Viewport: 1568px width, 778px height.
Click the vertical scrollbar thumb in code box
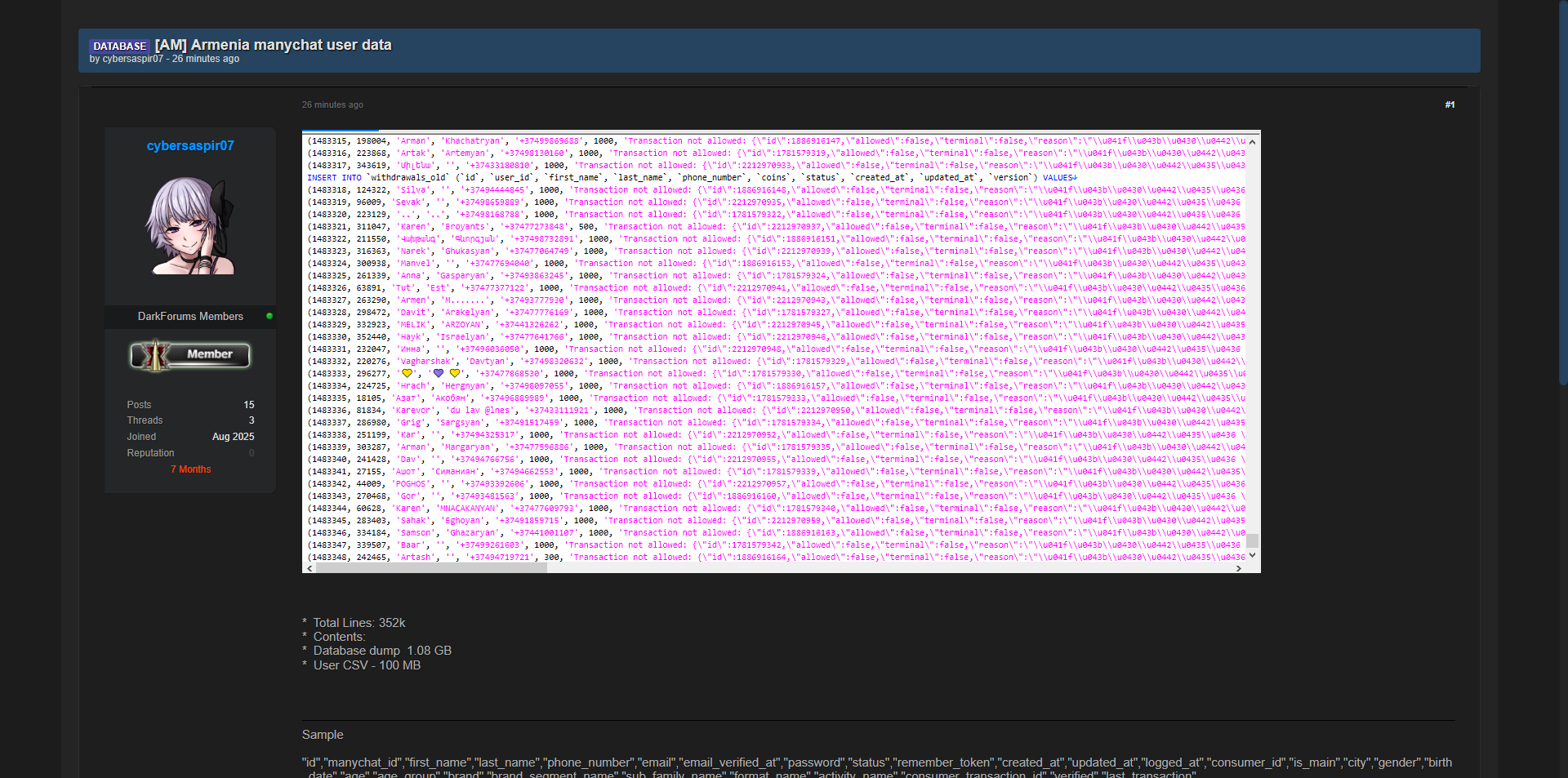coord(1252,540)
